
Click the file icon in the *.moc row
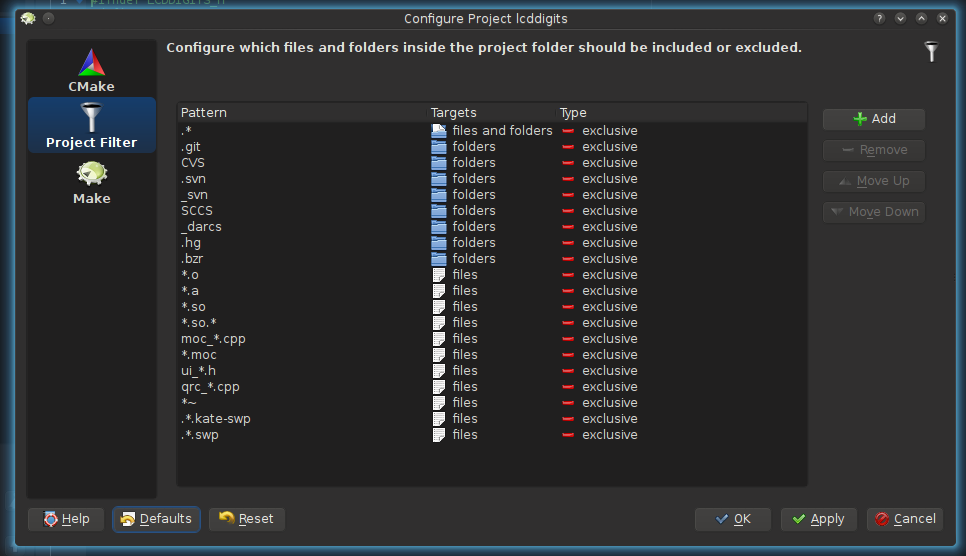[x=438, y=355]
